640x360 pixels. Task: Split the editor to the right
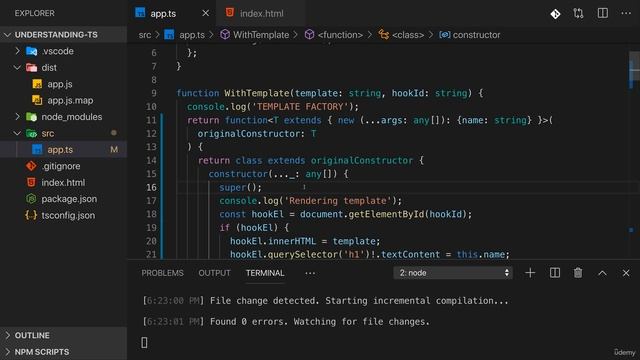[602, 13]
